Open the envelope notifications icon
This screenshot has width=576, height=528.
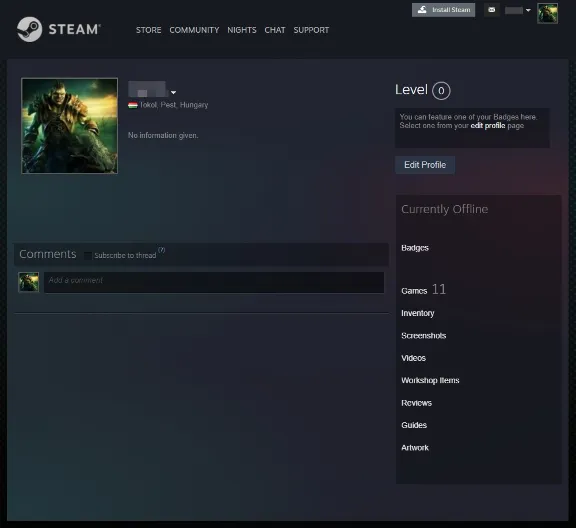point(492,10)
